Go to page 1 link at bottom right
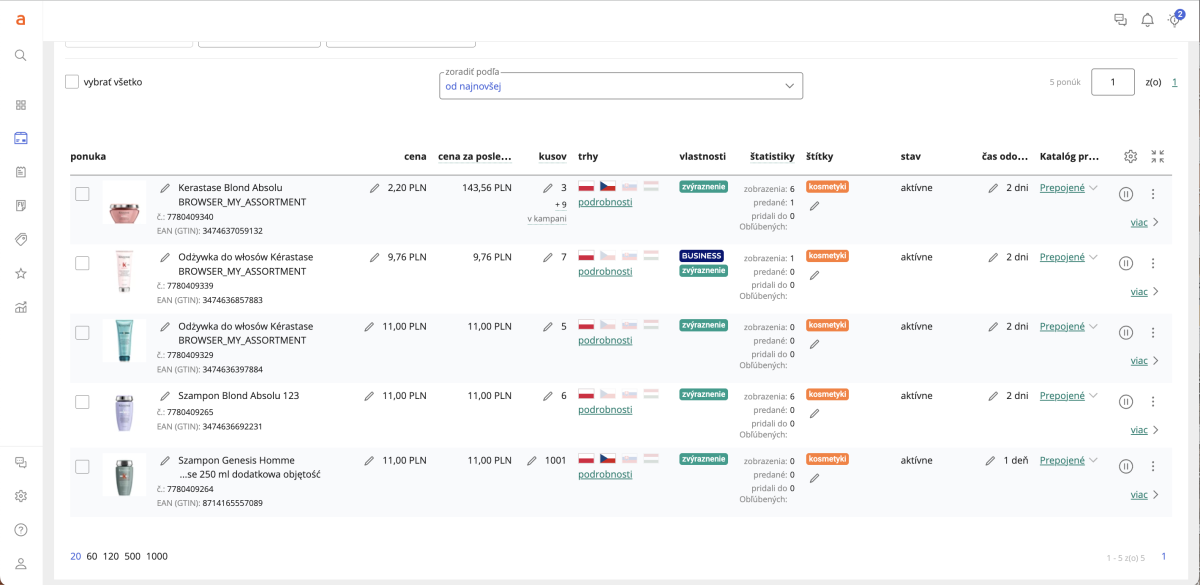The height and width of the screenshot is (585, 1200). pyautogui.click(x=1164, y=556)
